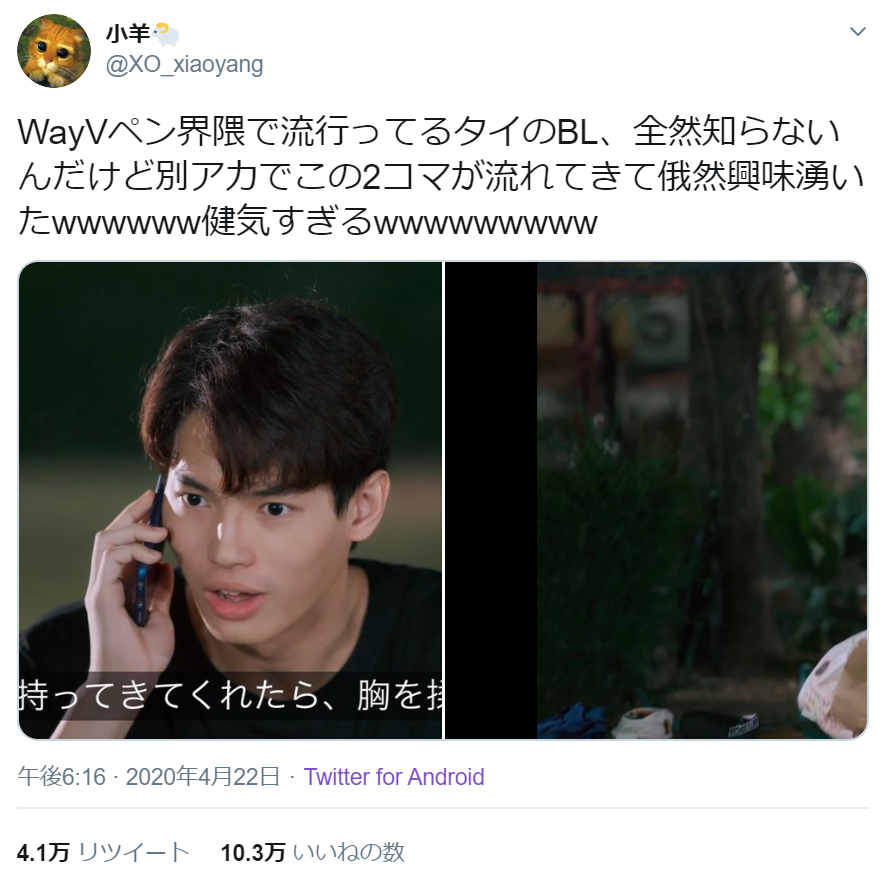Click the white bag in the right photo
This screenshot has height=887, width=882.
[x=833, y=684]
